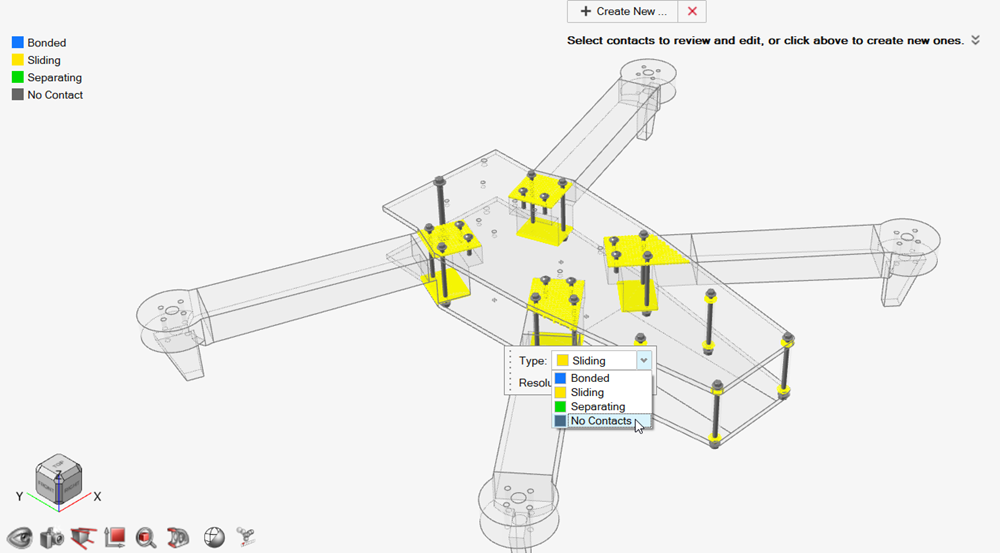This screenshot has width=1000, height=553.
Task: Choose No Contacts from the Type list
Action: tap(602, 421)
